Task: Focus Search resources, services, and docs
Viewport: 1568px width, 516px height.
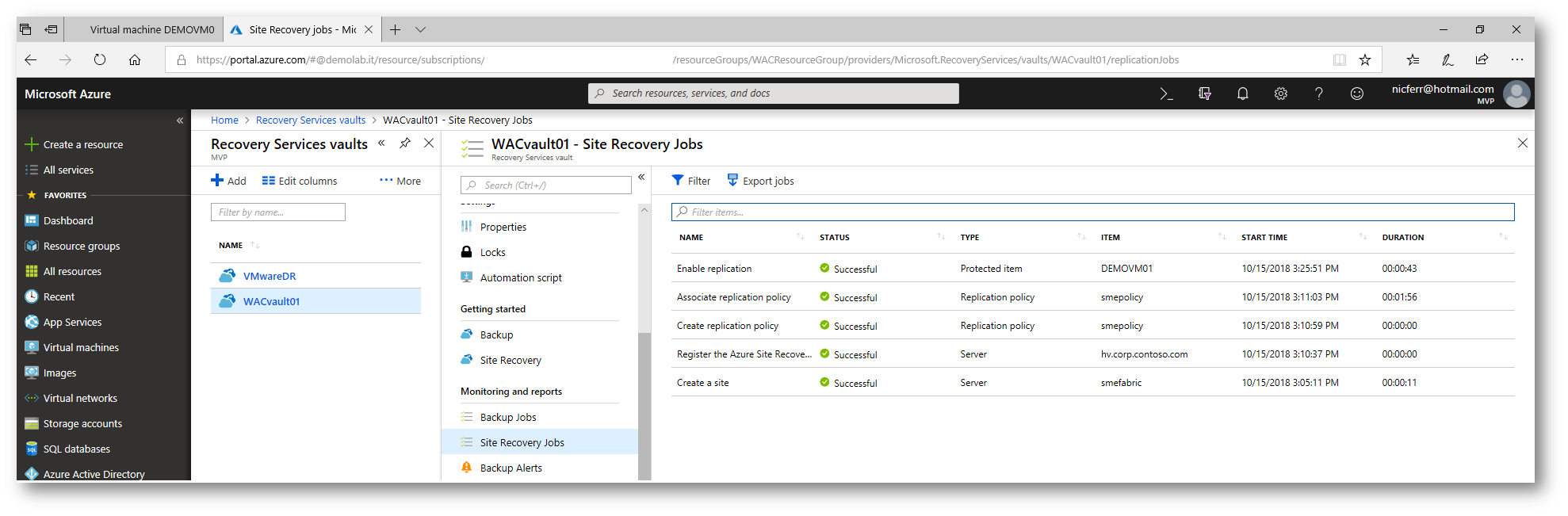Action: 774,94
